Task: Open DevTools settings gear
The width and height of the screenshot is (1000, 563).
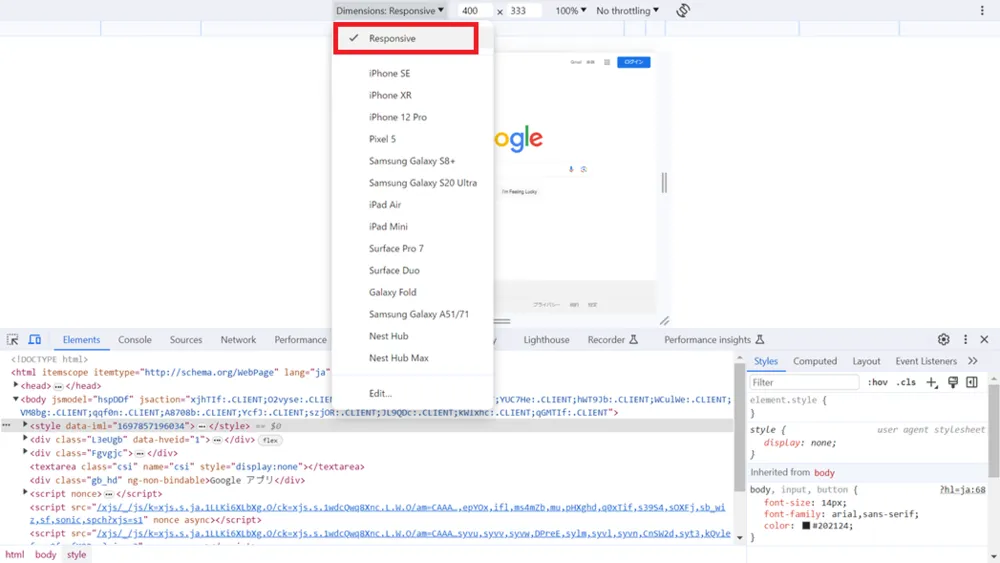Action: point(943,340)
